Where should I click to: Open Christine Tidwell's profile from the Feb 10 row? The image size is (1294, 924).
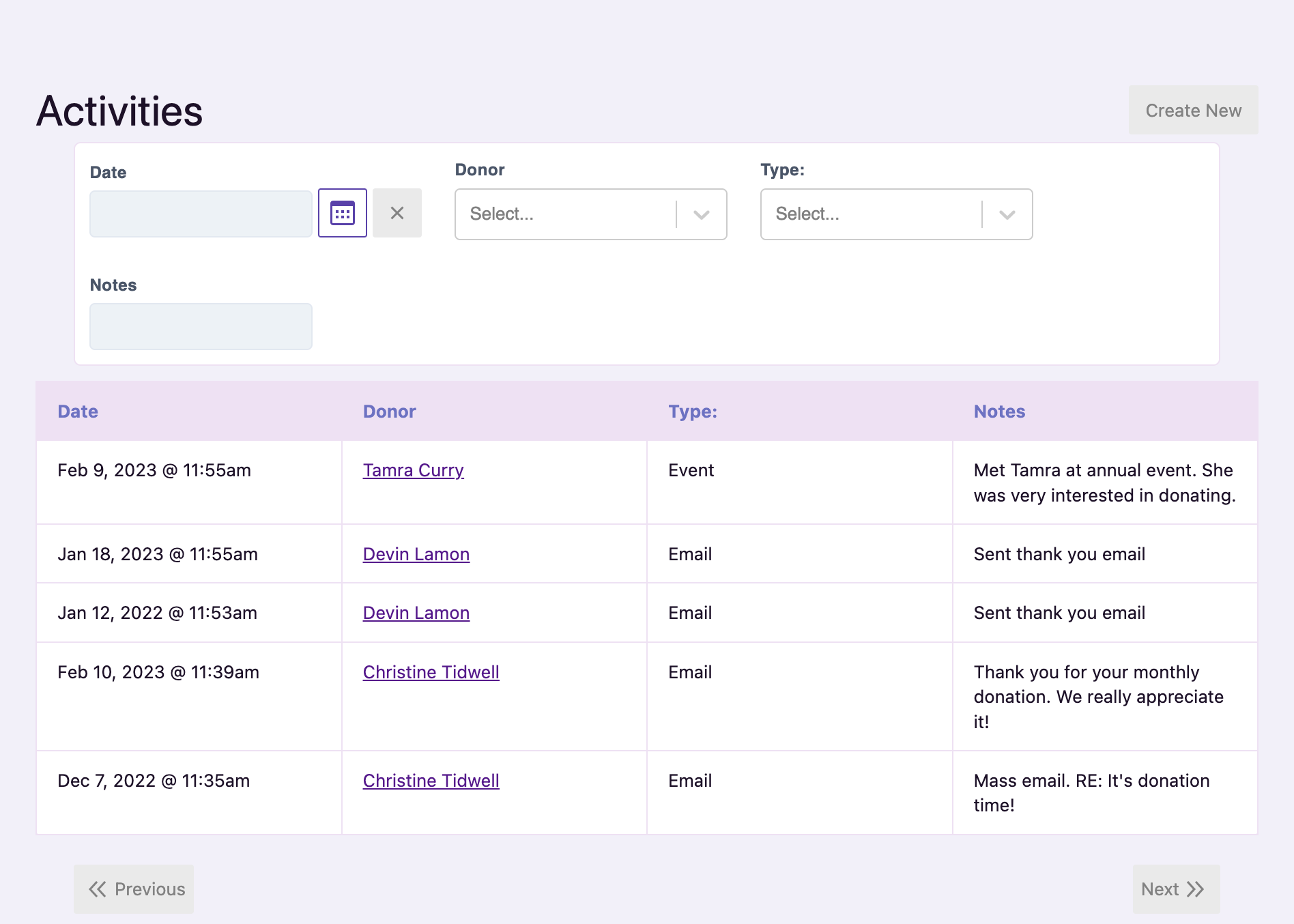coord(431,672)
